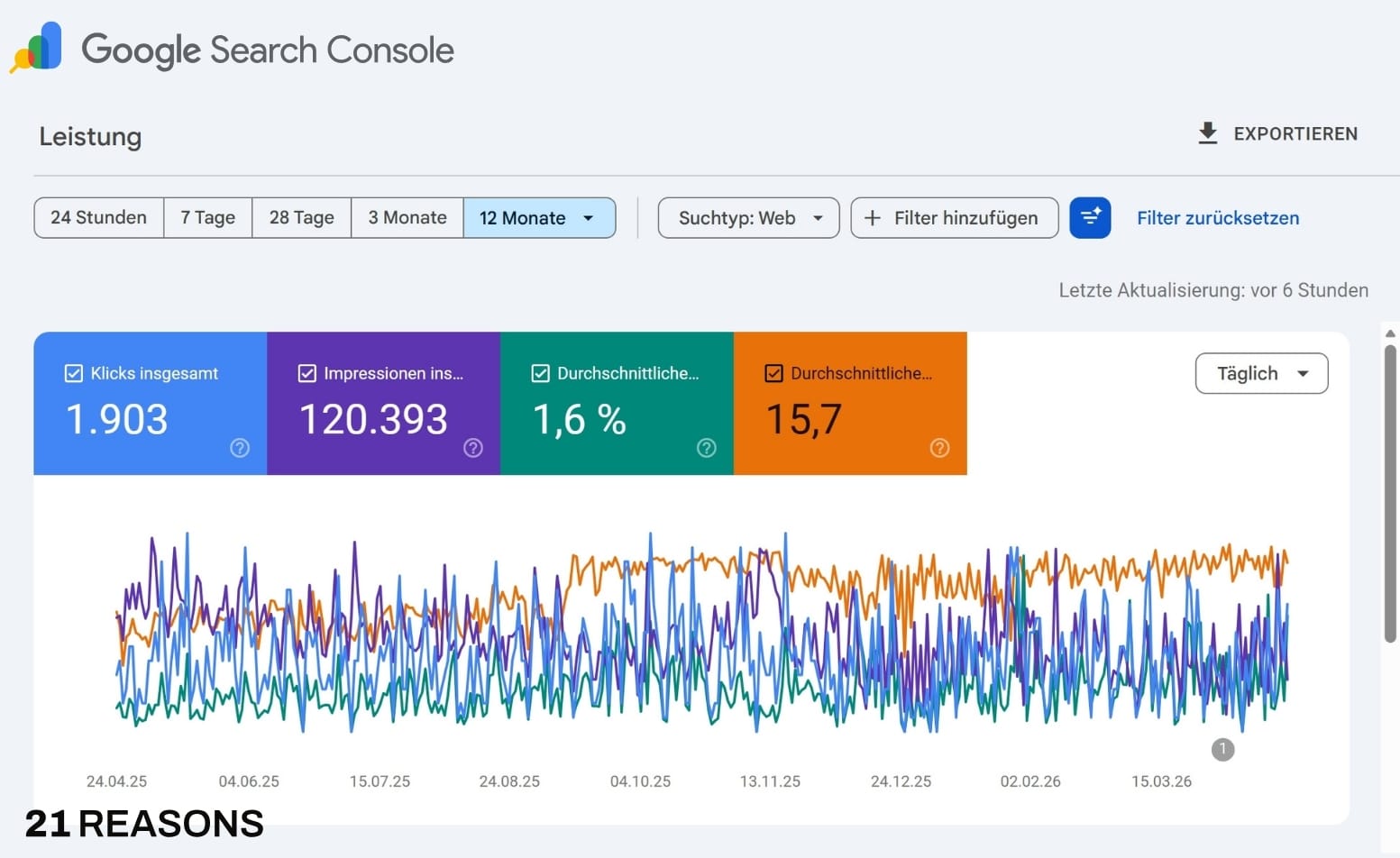Click the 120.393 impressions value

pos(373,420)
